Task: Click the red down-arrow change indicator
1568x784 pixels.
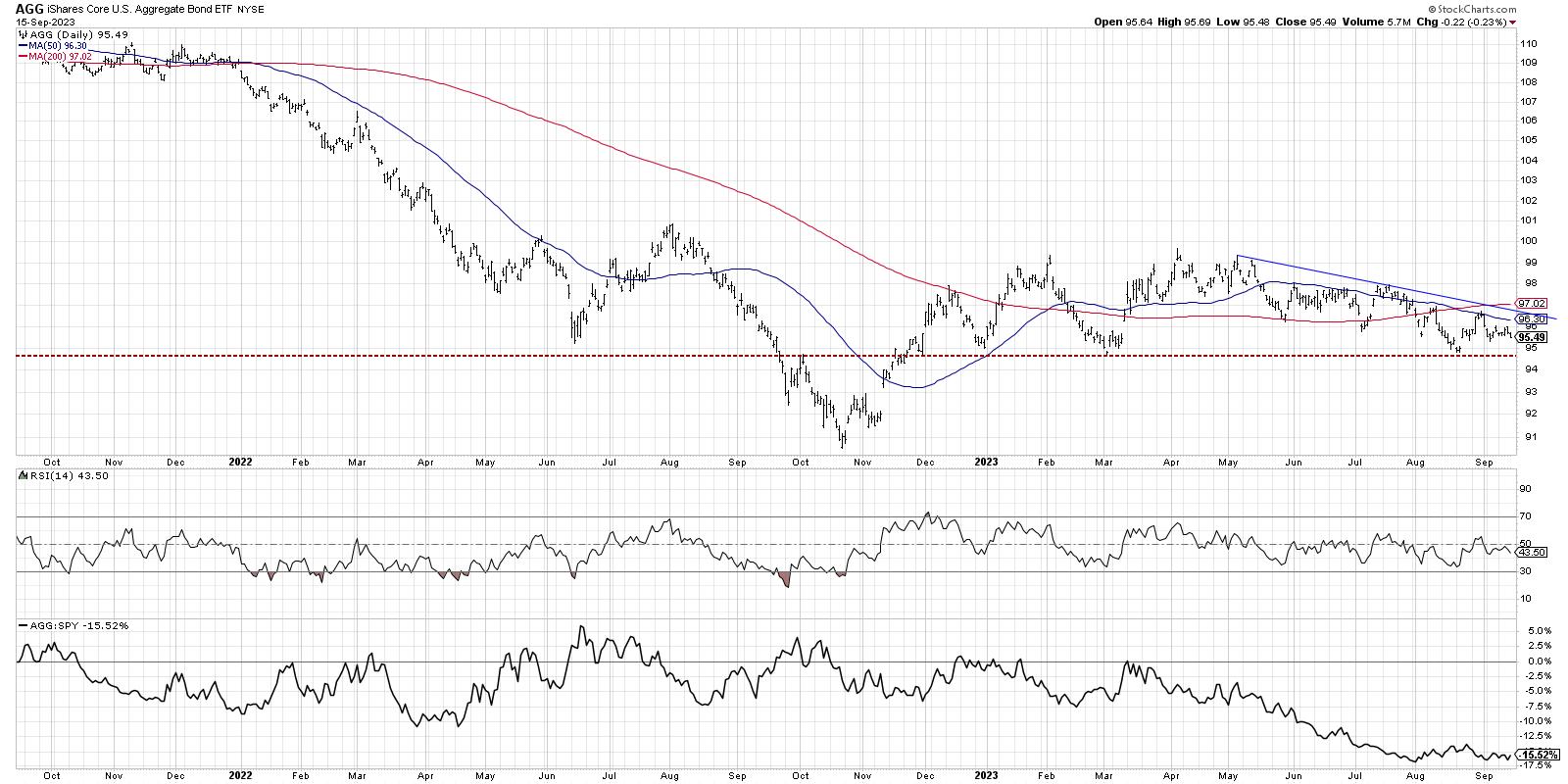Action: point(1512,22)
